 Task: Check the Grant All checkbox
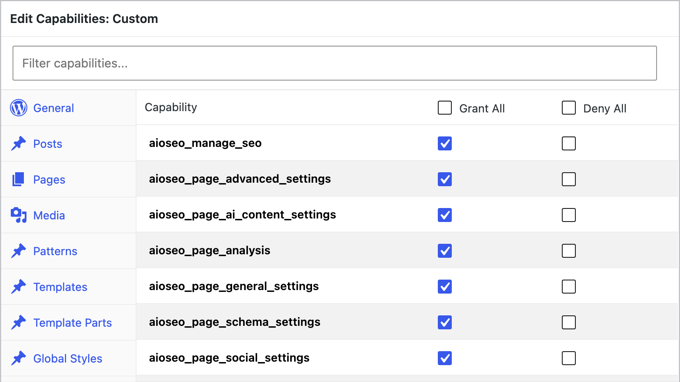(445, 108)
